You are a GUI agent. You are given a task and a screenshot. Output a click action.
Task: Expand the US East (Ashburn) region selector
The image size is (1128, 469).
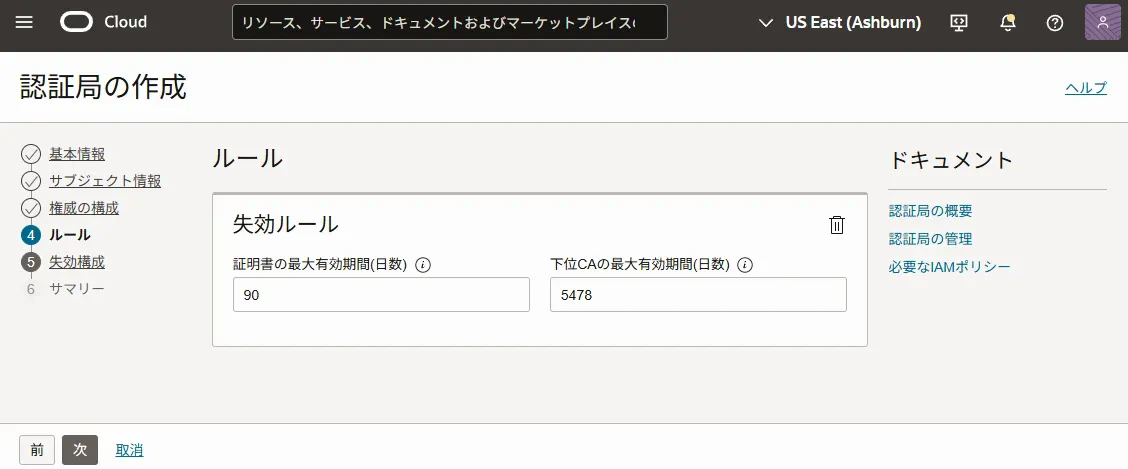840,23
